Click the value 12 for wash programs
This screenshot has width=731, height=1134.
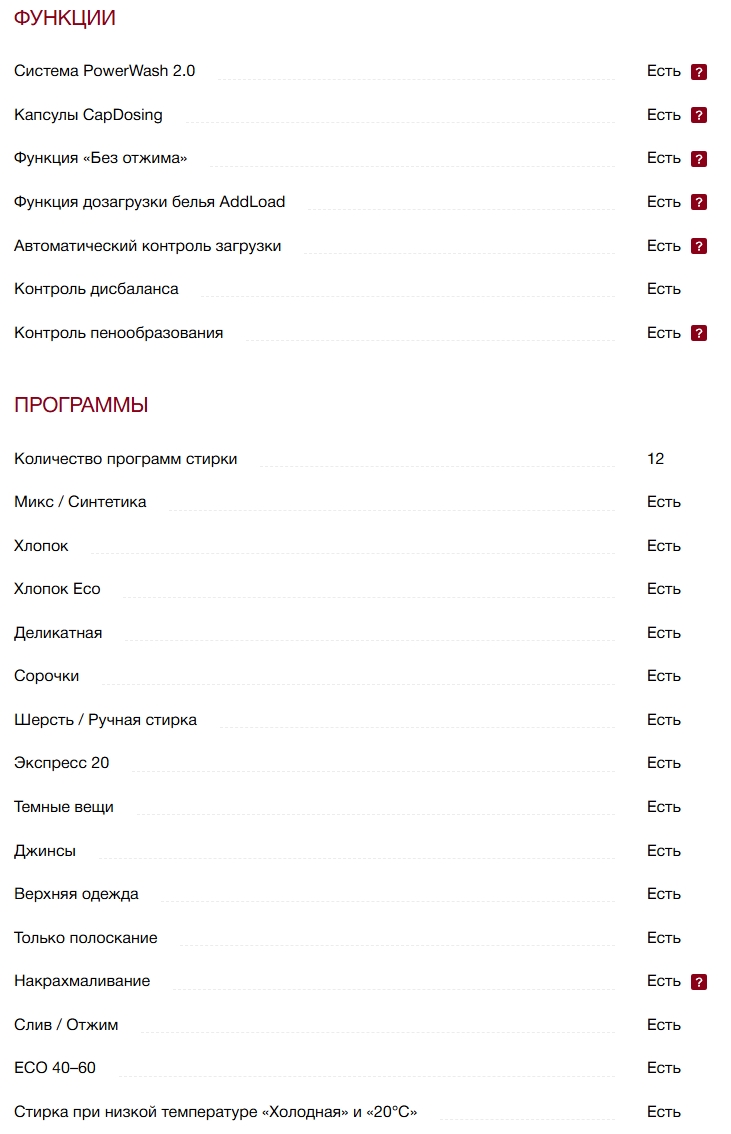pyautogui.click(x=655, y=459)
